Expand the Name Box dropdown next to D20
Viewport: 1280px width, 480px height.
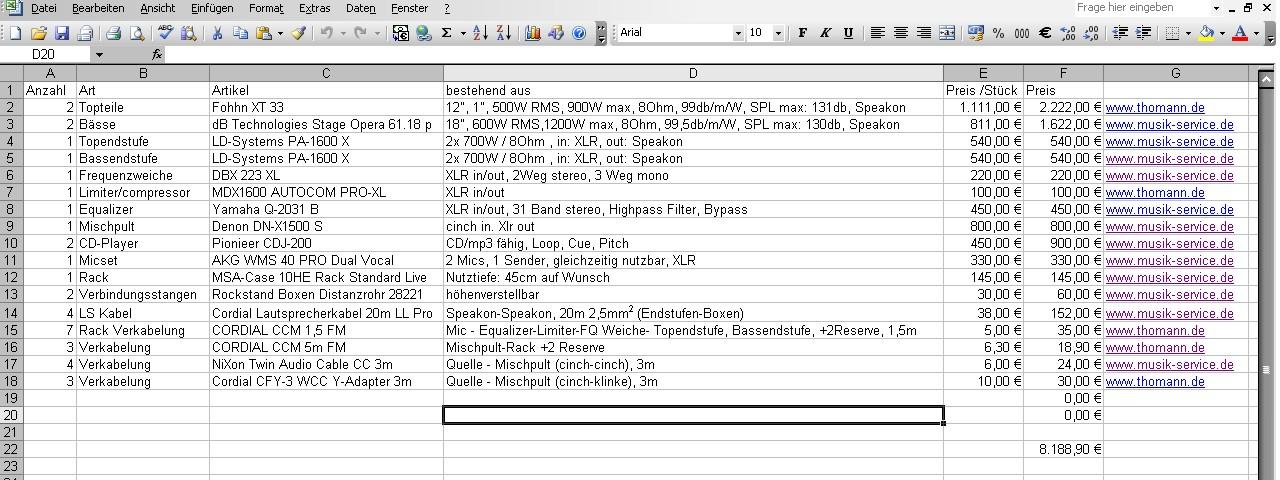[99, 54]
